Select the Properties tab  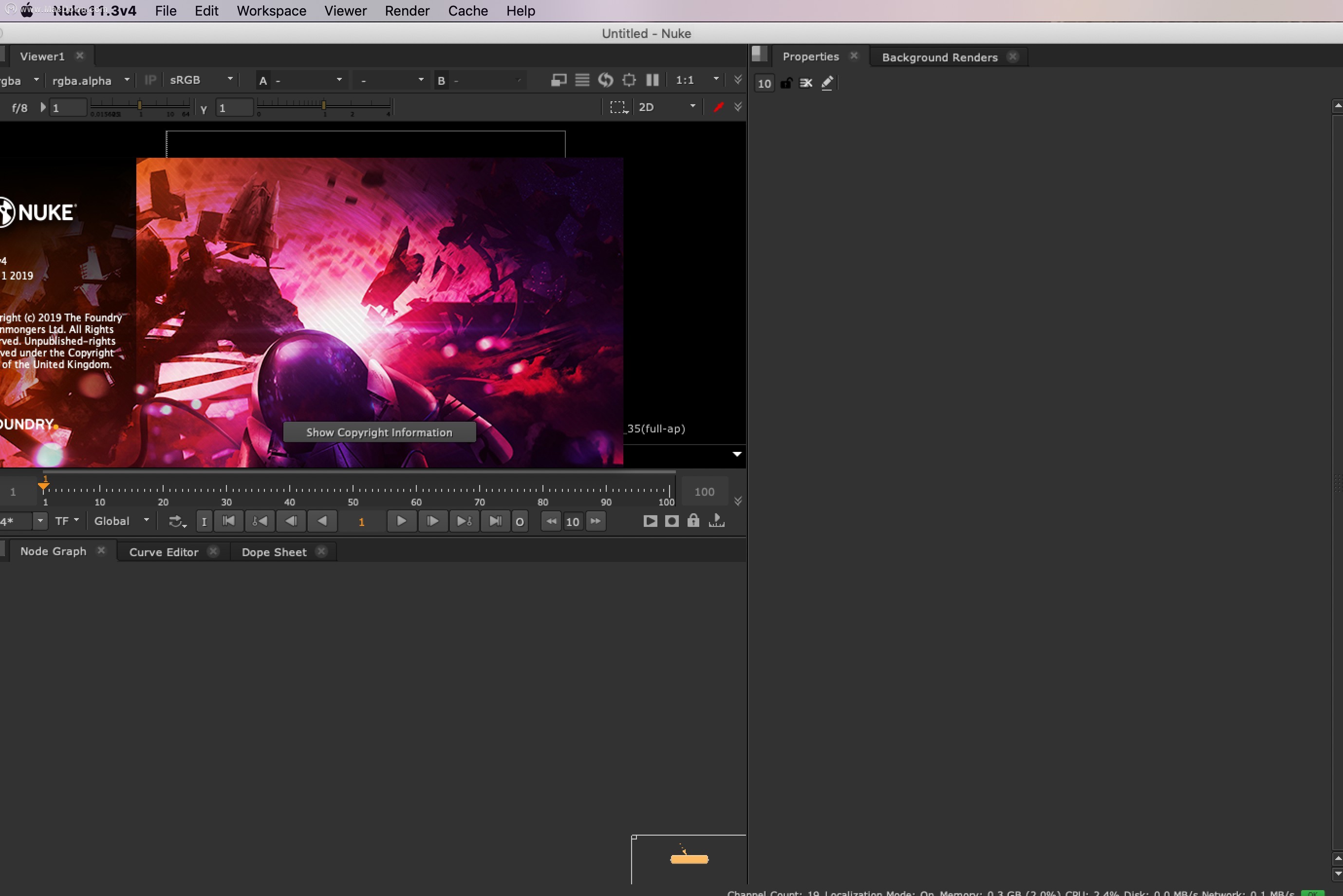(x=811, y=56)
